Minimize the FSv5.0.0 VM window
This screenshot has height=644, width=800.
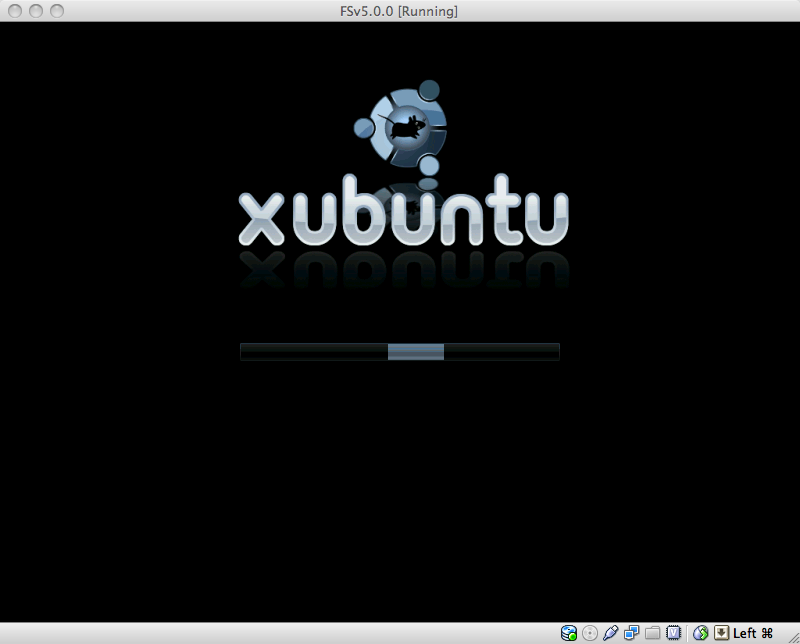tap(35, 11)
